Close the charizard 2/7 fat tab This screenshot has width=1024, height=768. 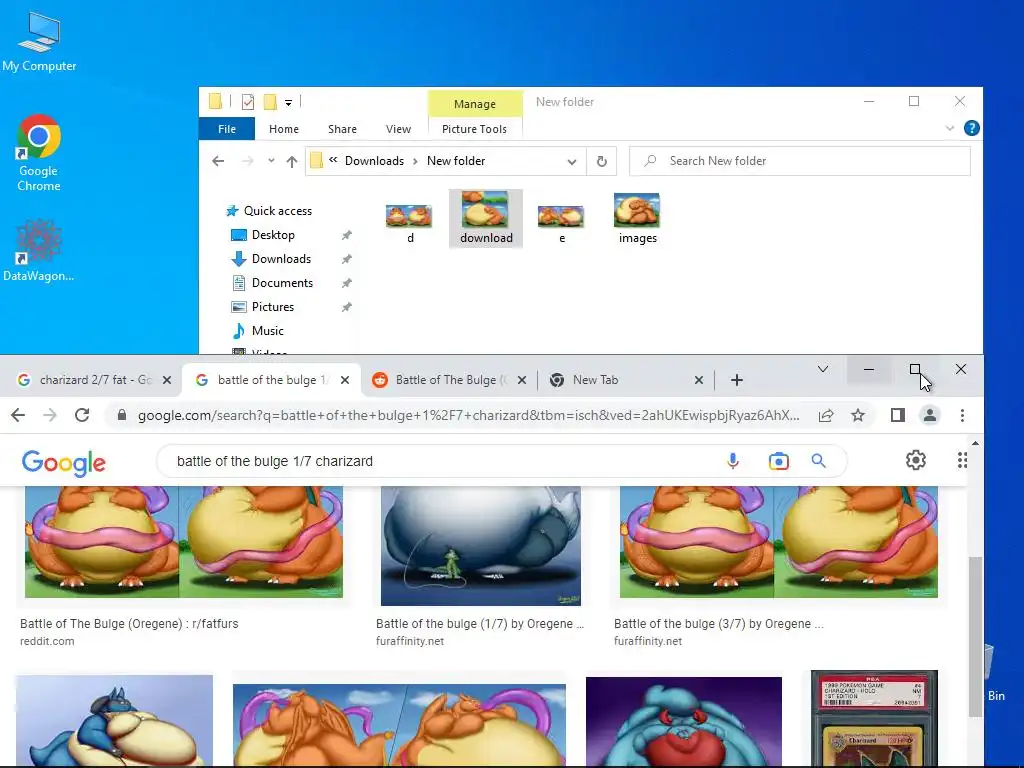click(x=167, y=380)
